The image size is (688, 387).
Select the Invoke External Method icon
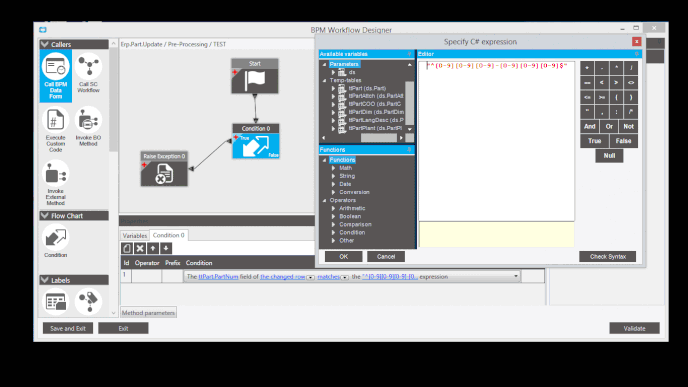click(56, 173)
